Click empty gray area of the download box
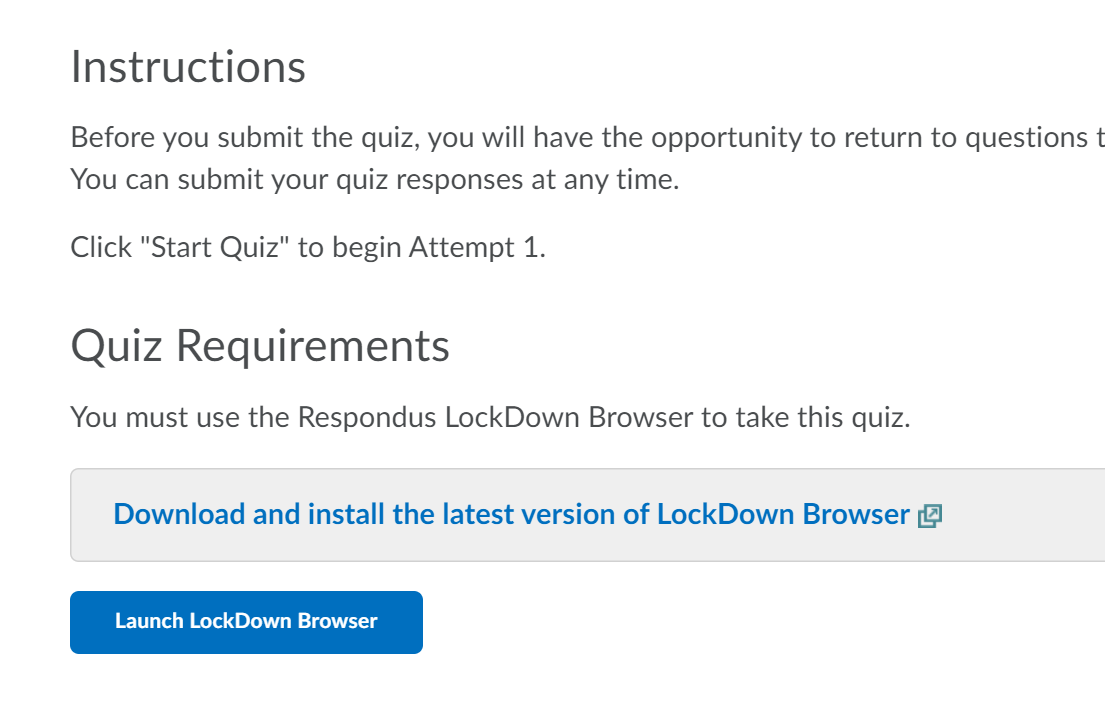Screen dimensions: 1105x710 (1020, 515)
